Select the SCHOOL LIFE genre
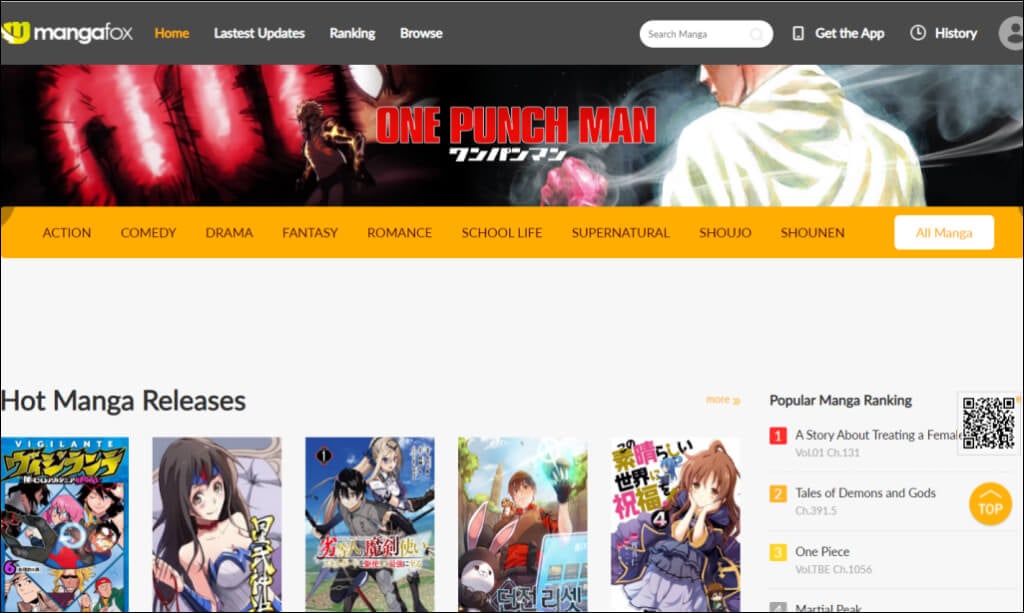 pos(502,233)
